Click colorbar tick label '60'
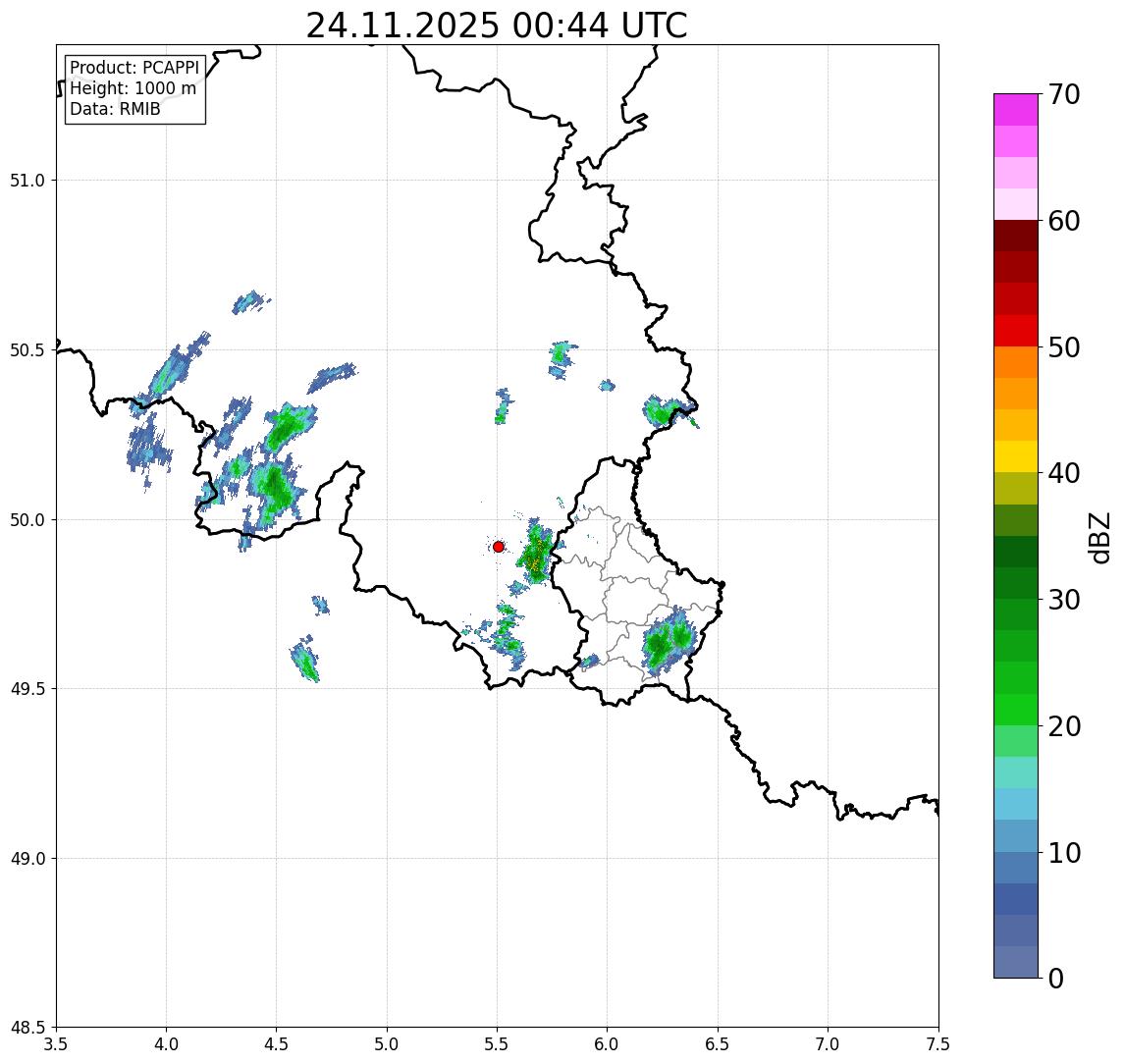 [1064, 221]
